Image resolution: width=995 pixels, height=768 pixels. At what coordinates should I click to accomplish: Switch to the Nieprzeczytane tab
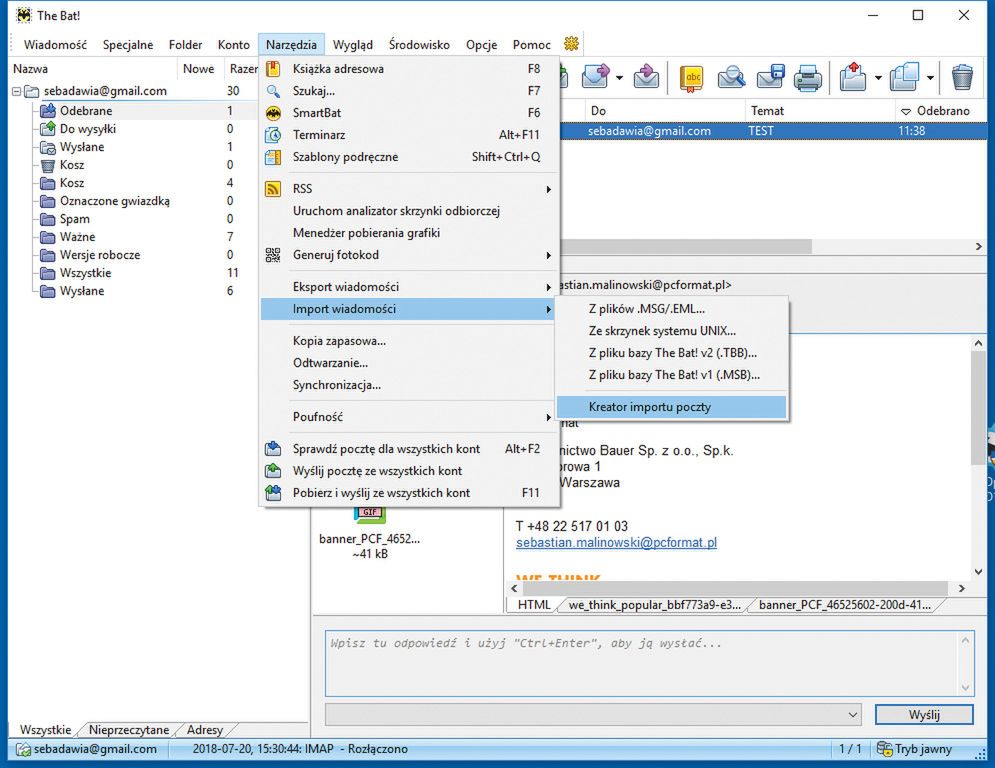pyautogui.click(x=129, y=730)
